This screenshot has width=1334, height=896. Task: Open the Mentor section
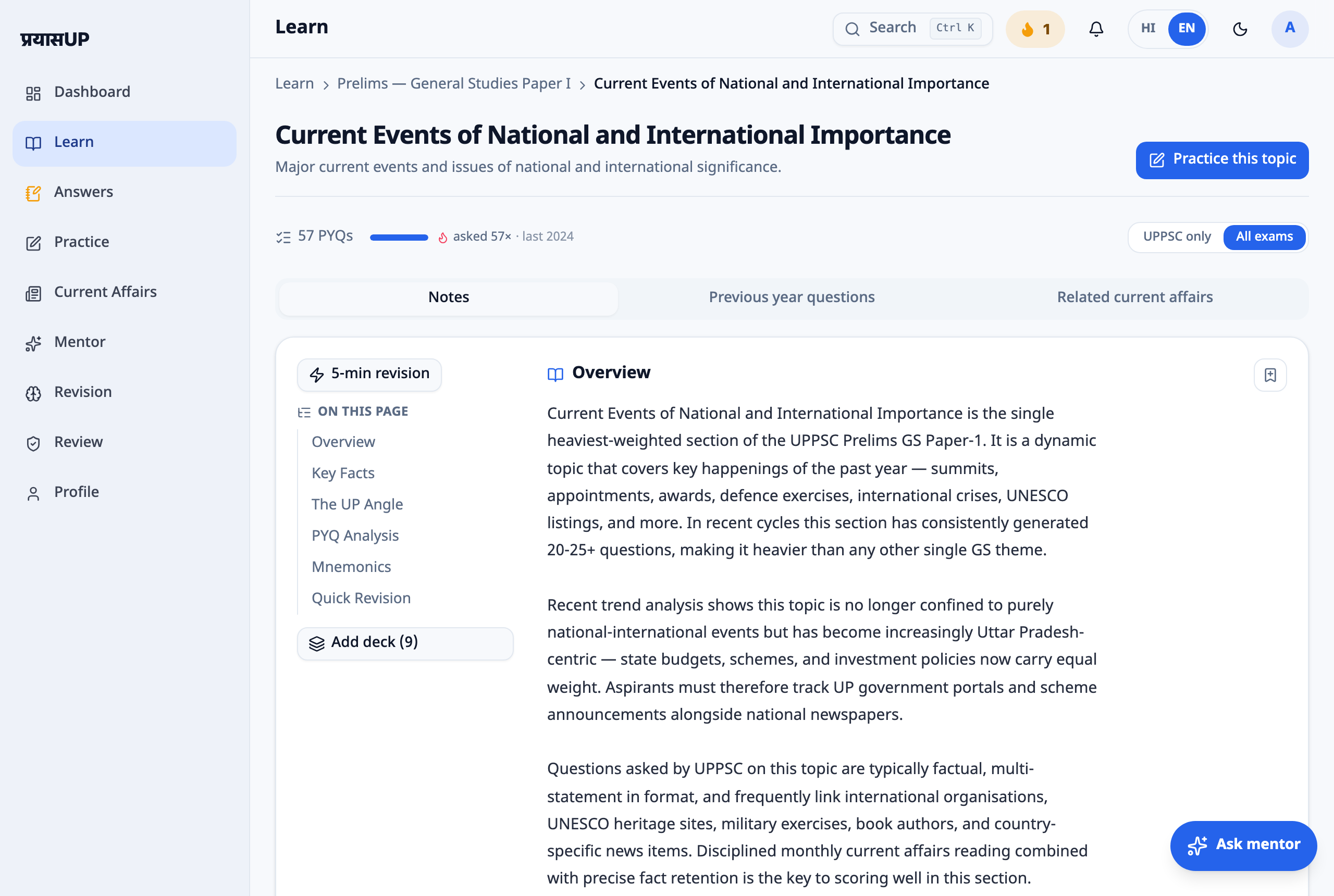click(124, 342)
